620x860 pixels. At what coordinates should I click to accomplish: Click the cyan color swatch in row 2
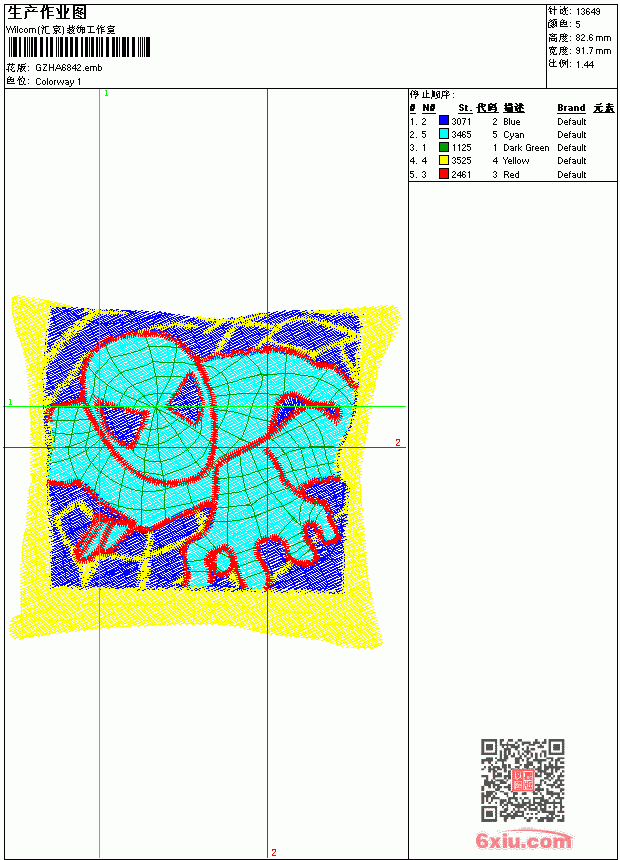(444, 134)
